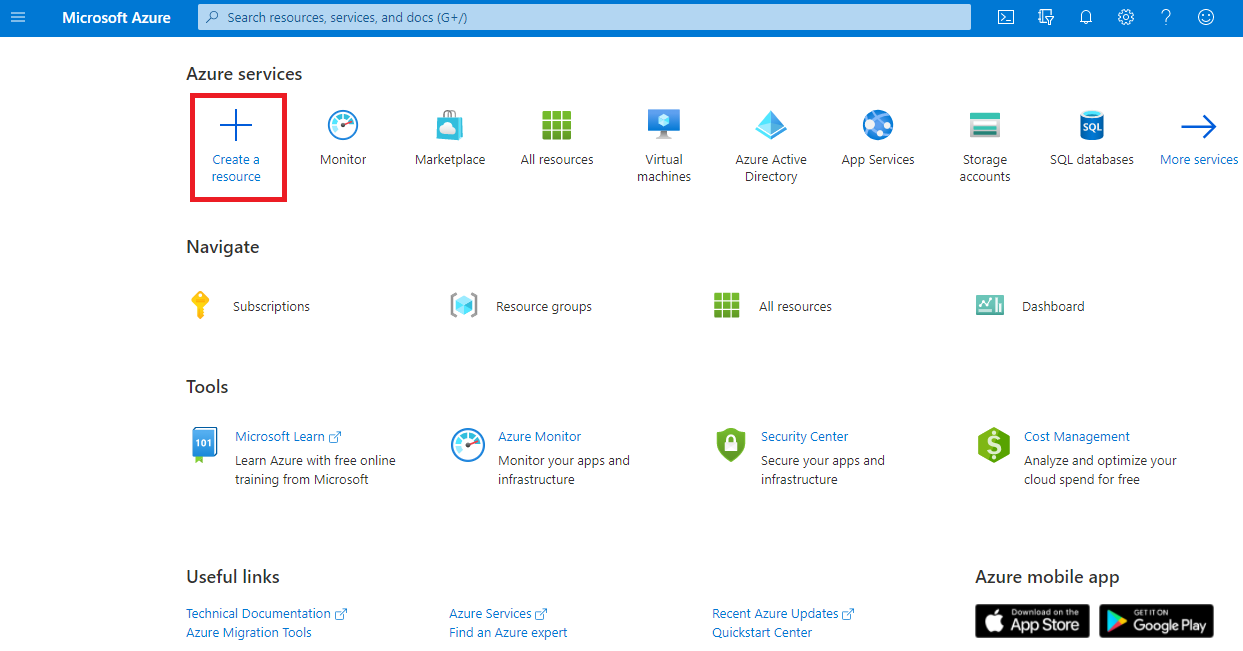Open the Security Center link
Image resolution: width=1243 pixels, height=651 pixels.
[804, 437]
